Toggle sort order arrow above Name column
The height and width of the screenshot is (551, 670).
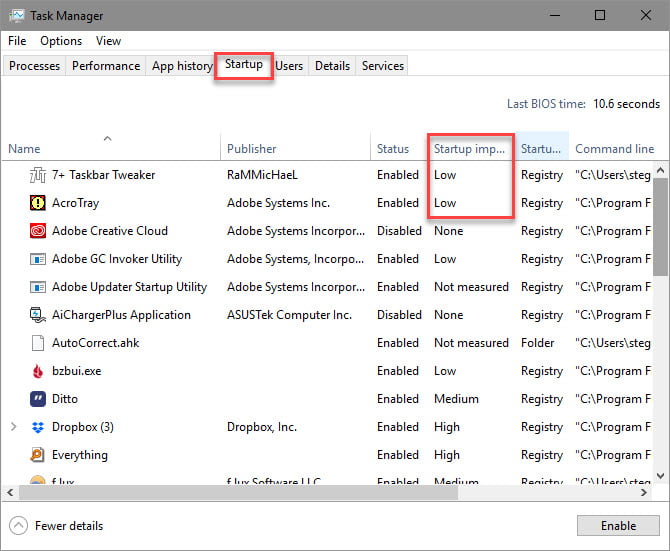(x=108, y=138)
